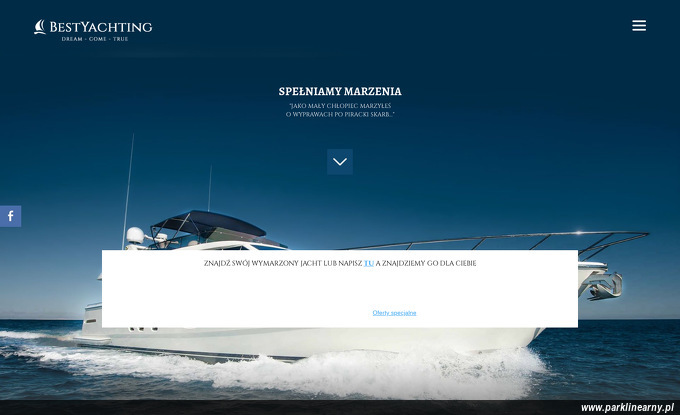Open the Oferty specjalne link
This screenshot has width=680, height=415.
pos(394,313)
